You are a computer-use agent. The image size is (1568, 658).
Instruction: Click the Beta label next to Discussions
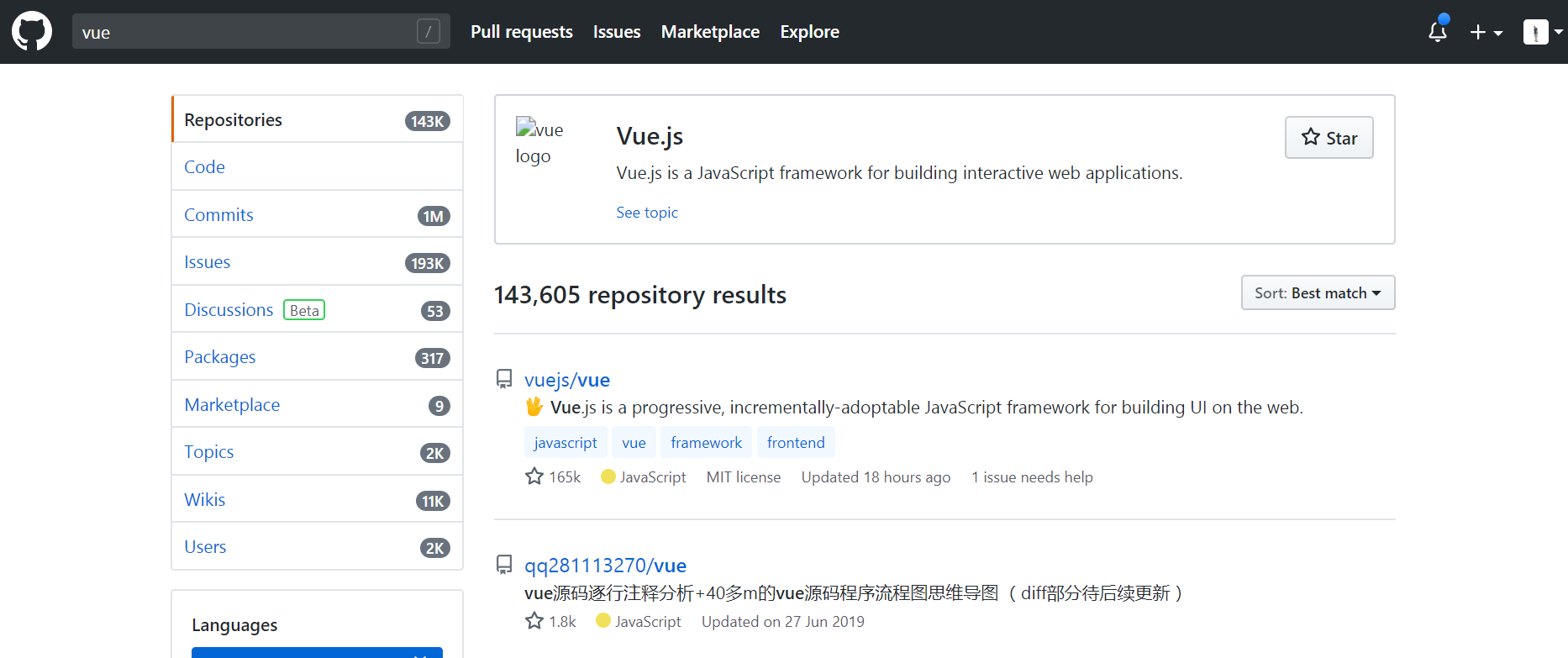[304, 310]
